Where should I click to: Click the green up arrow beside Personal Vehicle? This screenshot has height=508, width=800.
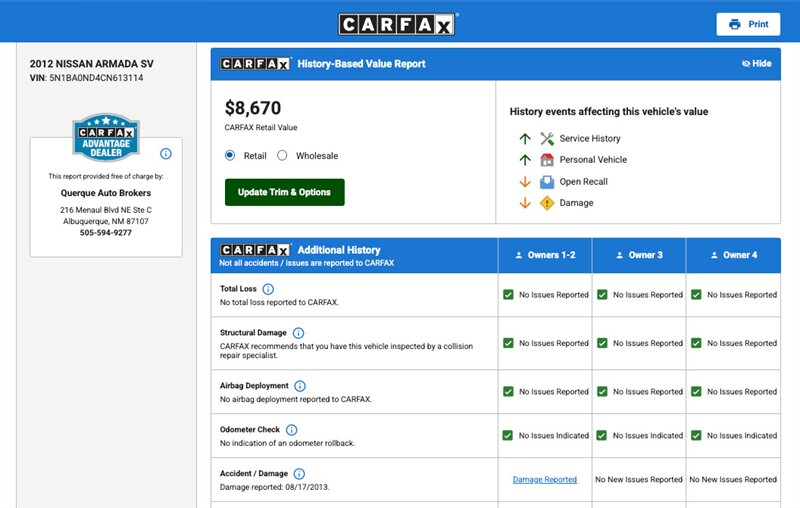click(525, 160)
